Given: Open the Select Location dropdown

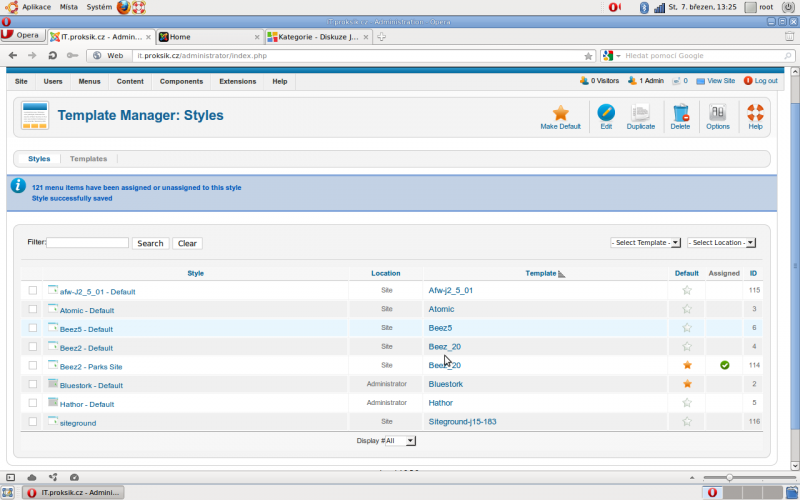Looking at the screenshot, I should [721, 243].
